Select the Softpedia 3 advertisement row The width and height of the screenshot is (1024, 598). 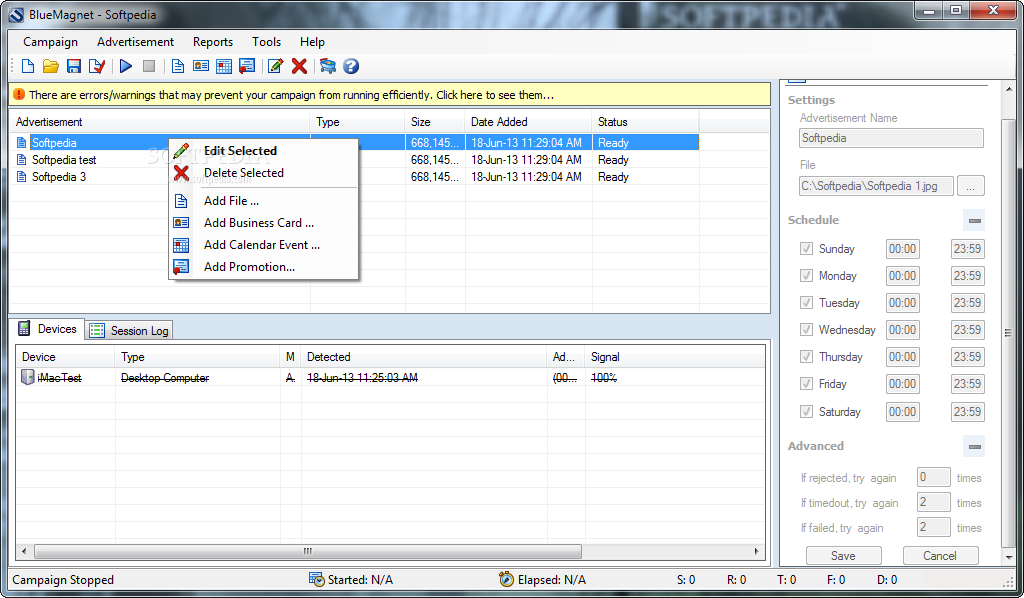point(355,177)
